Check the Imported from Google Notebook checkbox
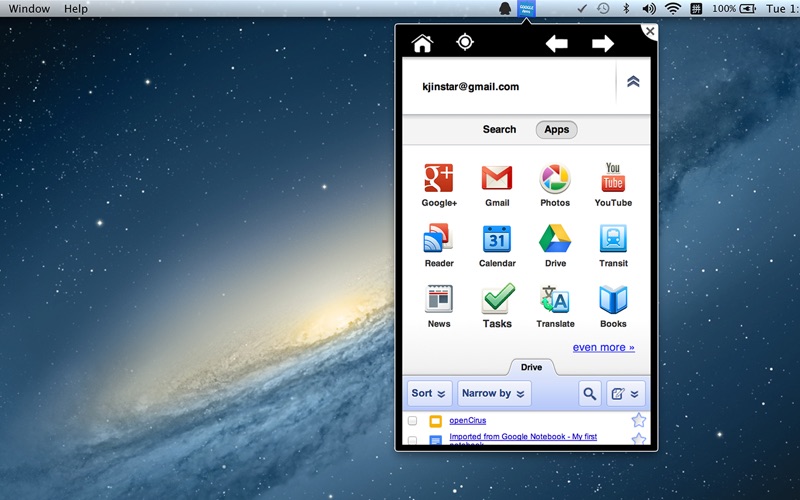This screenshot has width=800, height=500. pos(412,440)
